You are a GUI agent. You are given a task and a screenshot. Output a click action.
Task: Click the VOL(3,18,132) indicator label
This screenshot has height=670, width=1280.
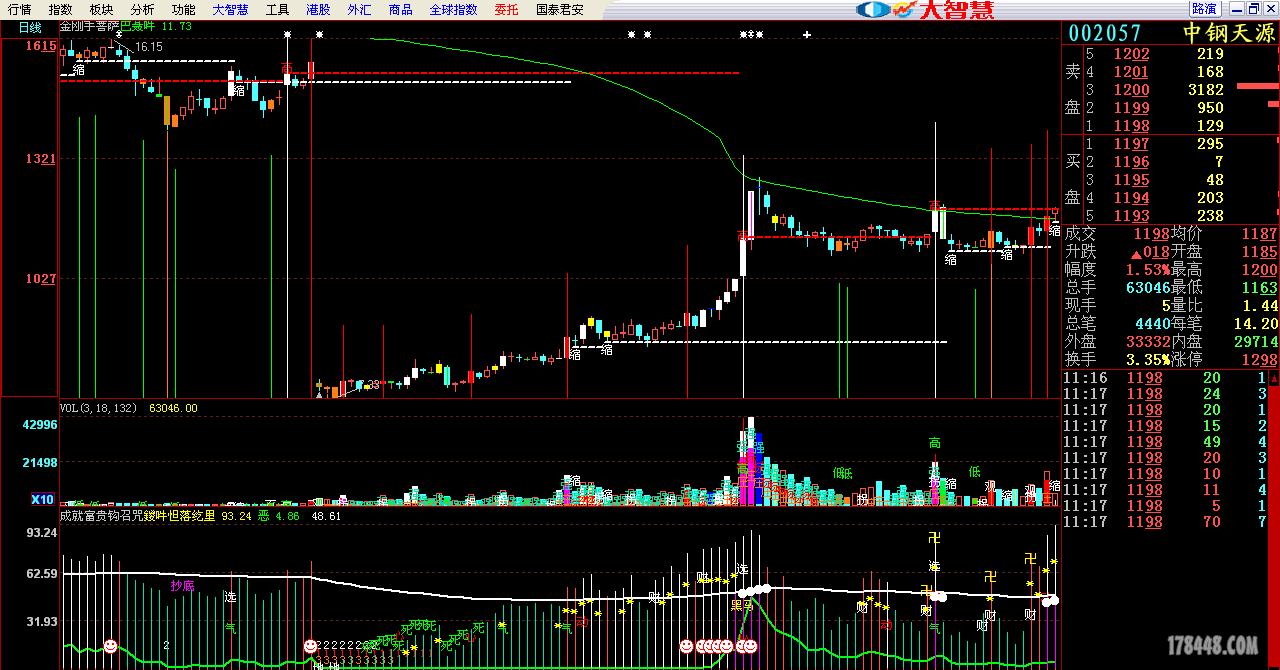pyautogui.click(x=100, y=408)
